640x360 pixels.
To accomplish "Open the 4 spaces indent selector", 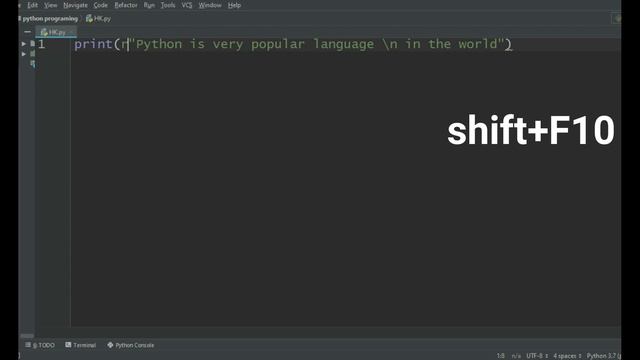I will tap(567, 356).
